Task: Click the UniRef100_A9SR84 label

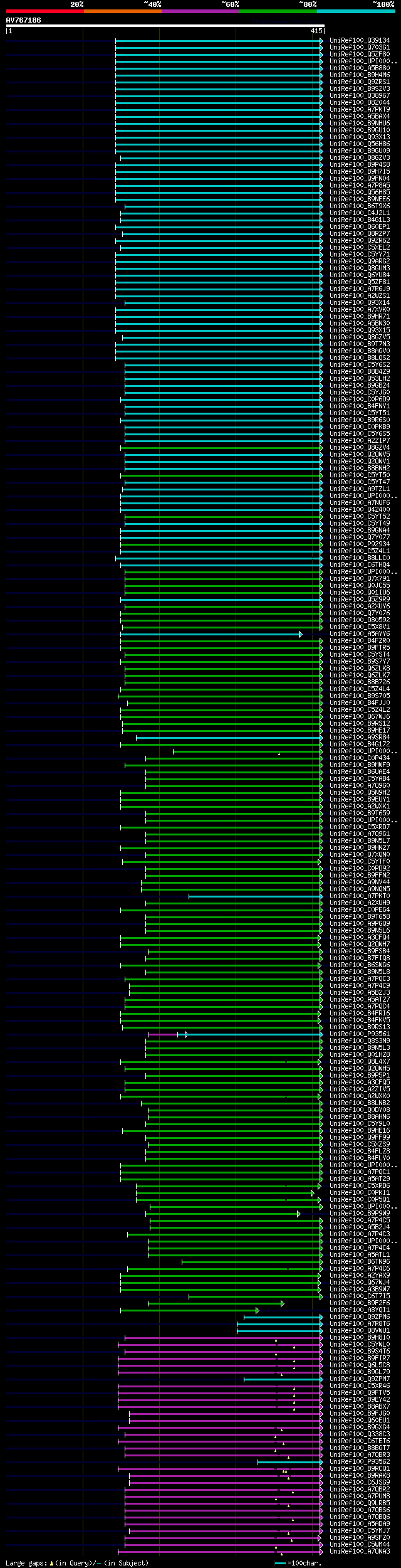Action: 360,738
